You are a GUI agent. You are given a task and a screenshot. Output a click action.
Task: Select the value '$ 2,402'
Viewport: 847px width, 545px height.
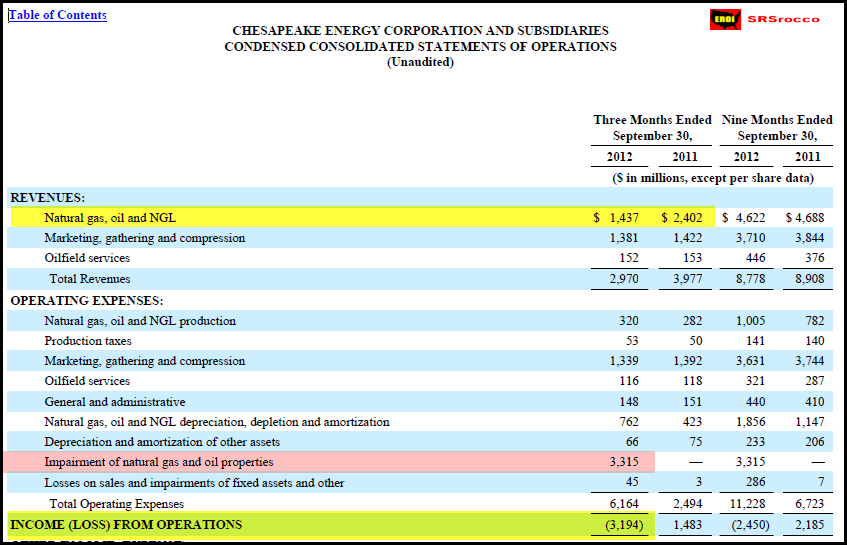[682, 218]
